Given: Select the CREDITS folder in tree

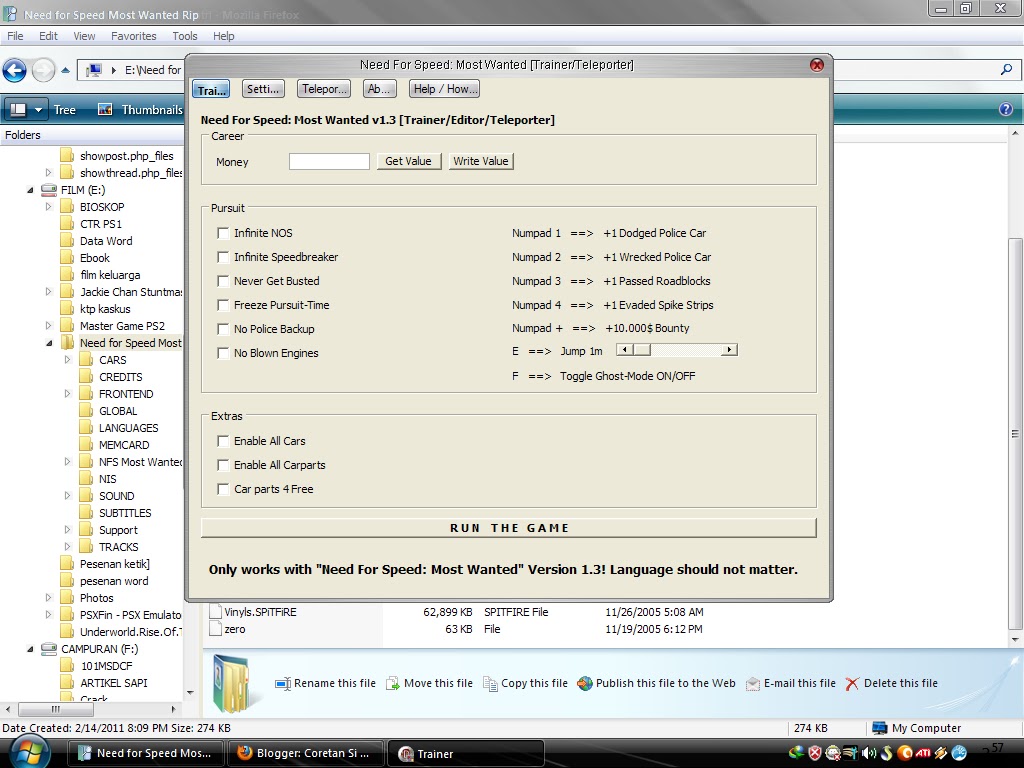Looking at the screenshot, I should [120, 377].
